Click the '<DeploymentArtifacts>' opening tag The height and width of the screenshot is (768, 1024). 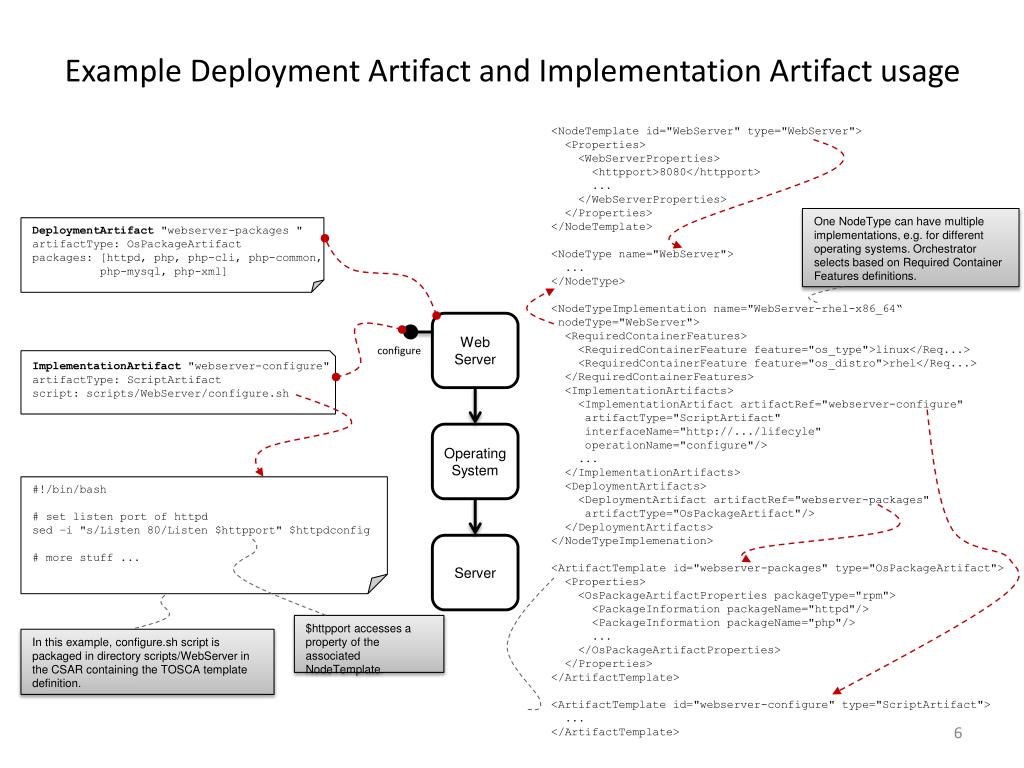pyautogui.click(x=635, y=487)
